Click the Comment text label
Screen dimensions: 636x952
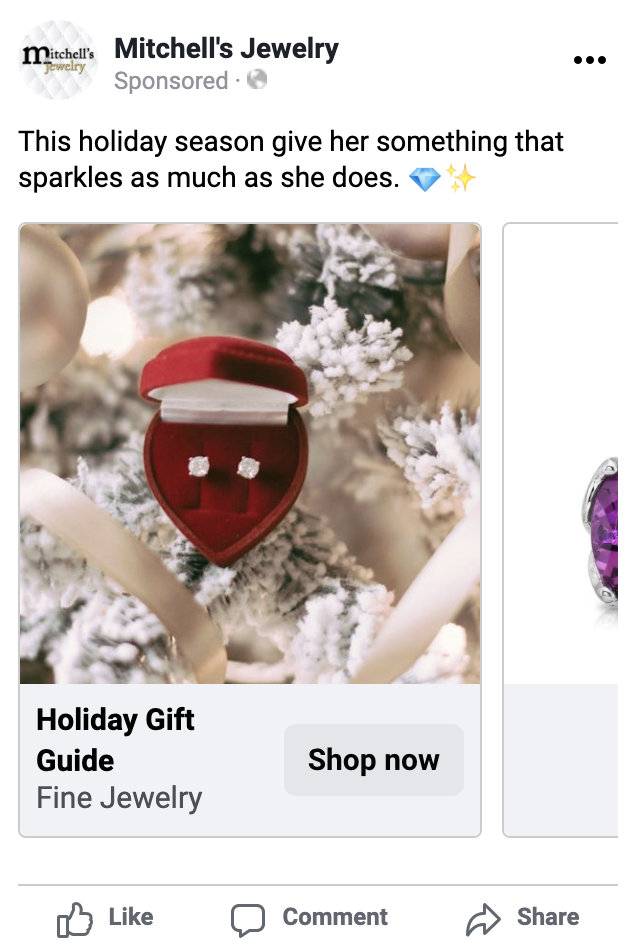tap(335, 917)
